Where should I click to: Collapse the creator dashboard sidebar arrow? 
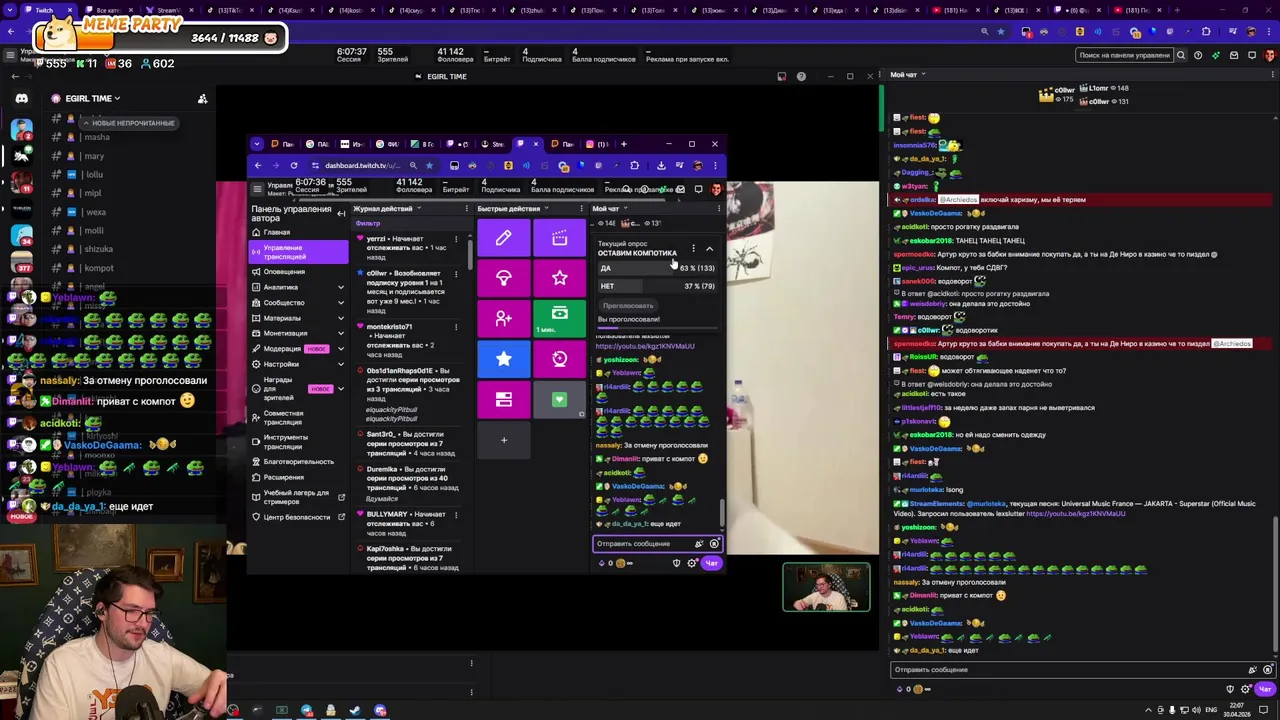(x=341, y=213)
